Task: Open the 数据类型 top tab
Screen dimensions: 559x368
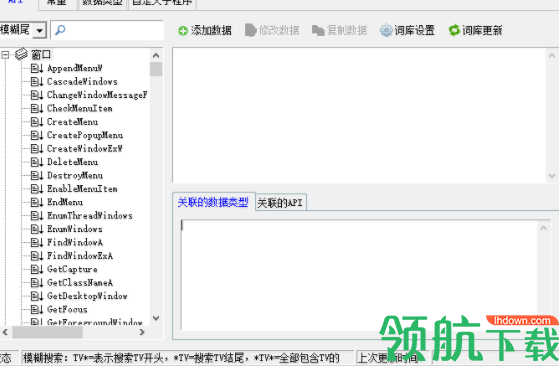Action: 102,3
